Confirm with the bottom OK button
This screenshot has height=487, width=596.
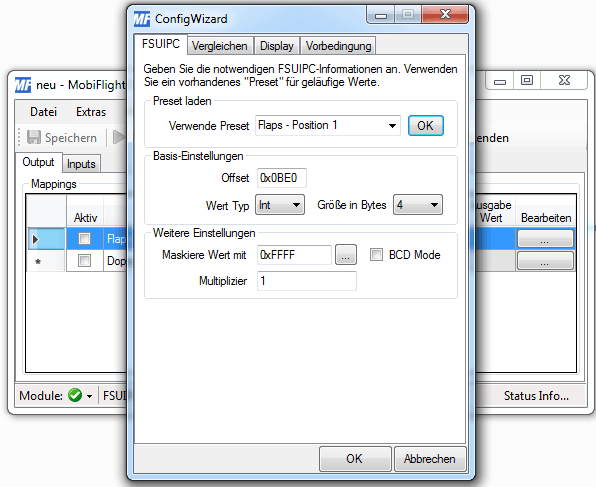[x=355, y=458]
